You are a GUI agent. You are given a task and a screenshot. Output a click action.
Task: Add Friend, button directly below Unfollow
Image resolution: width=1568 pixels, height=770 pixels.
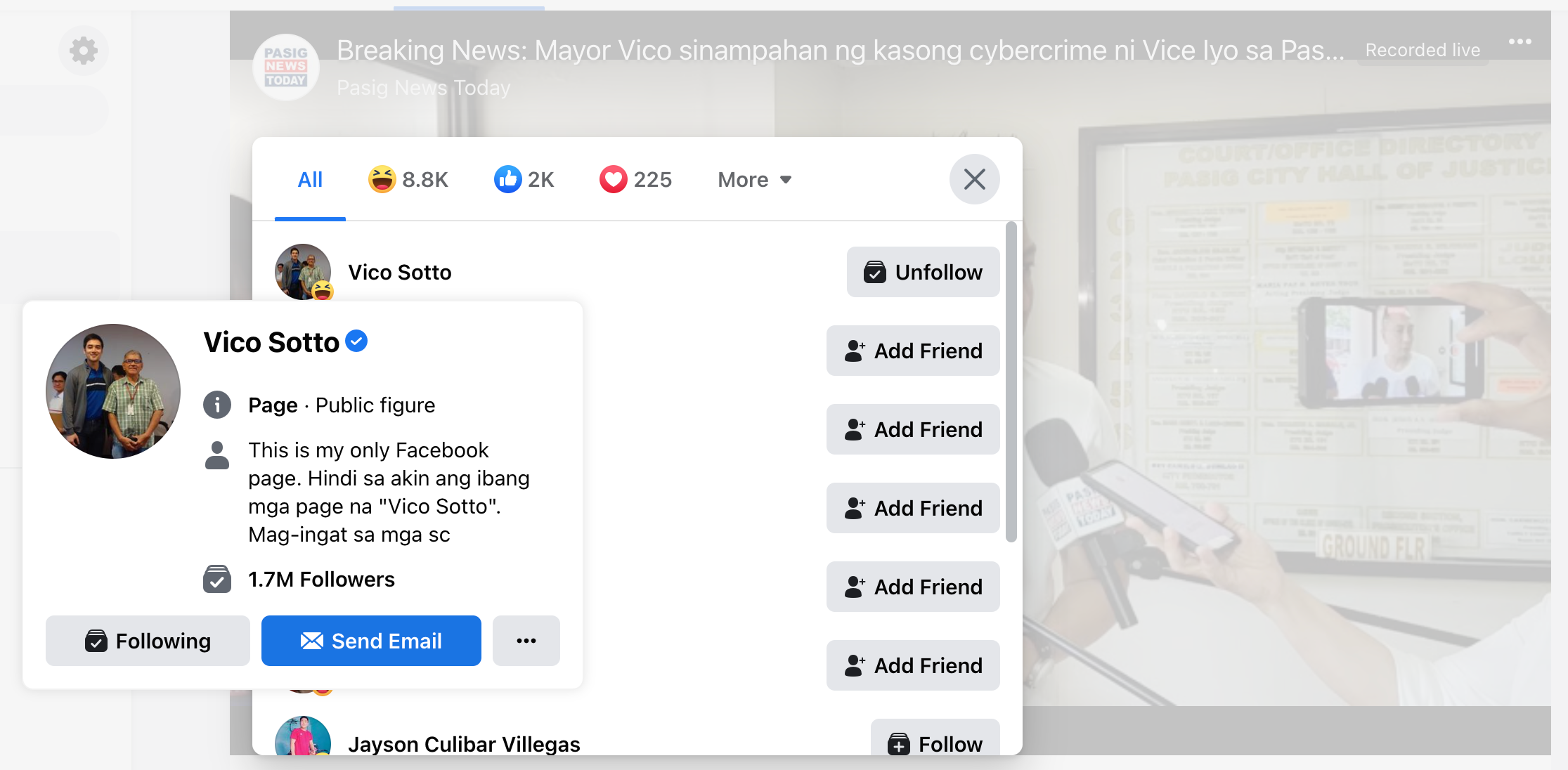point(913,351)
